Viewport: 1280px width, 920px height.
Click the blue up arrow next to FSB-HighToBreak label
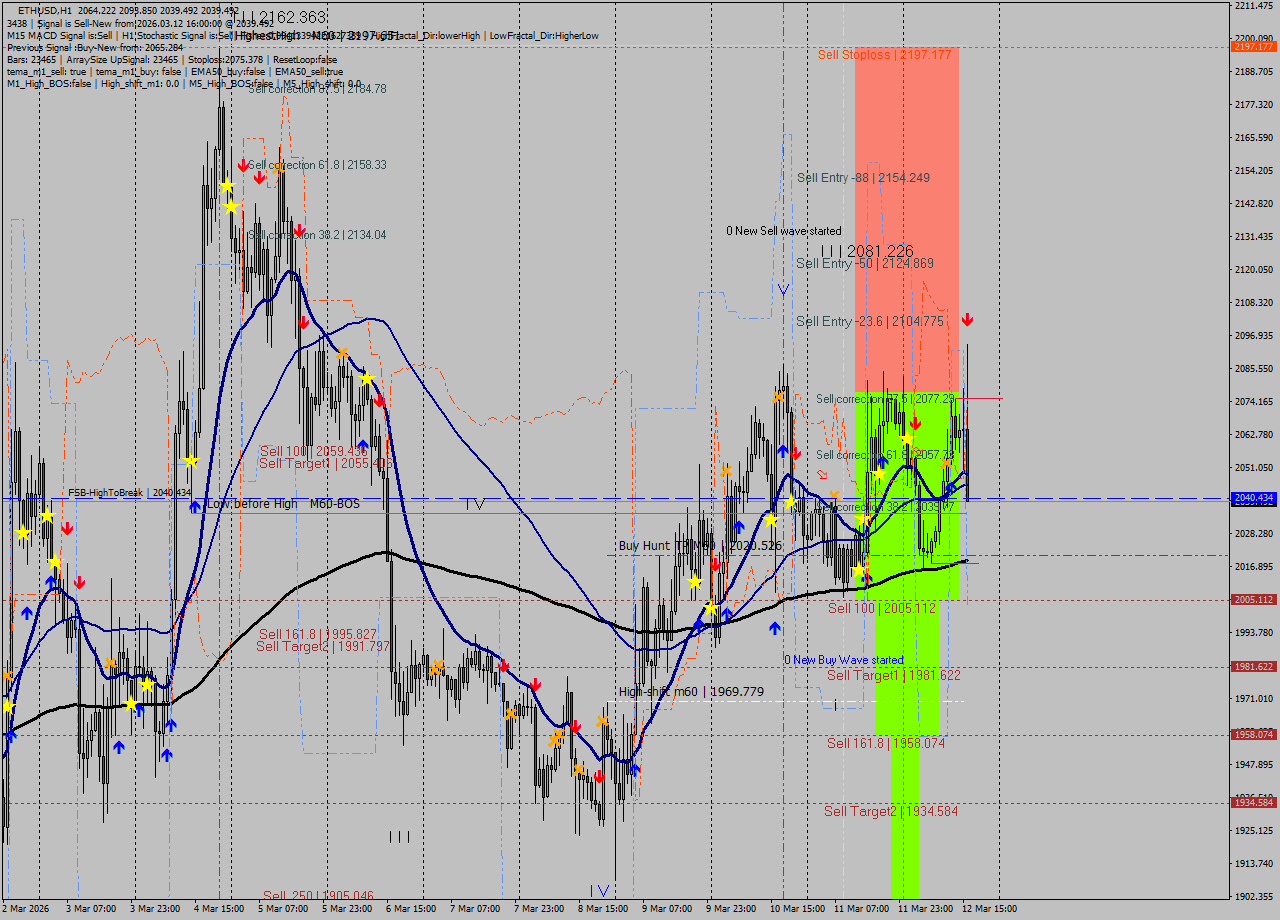tap(195, 506)
